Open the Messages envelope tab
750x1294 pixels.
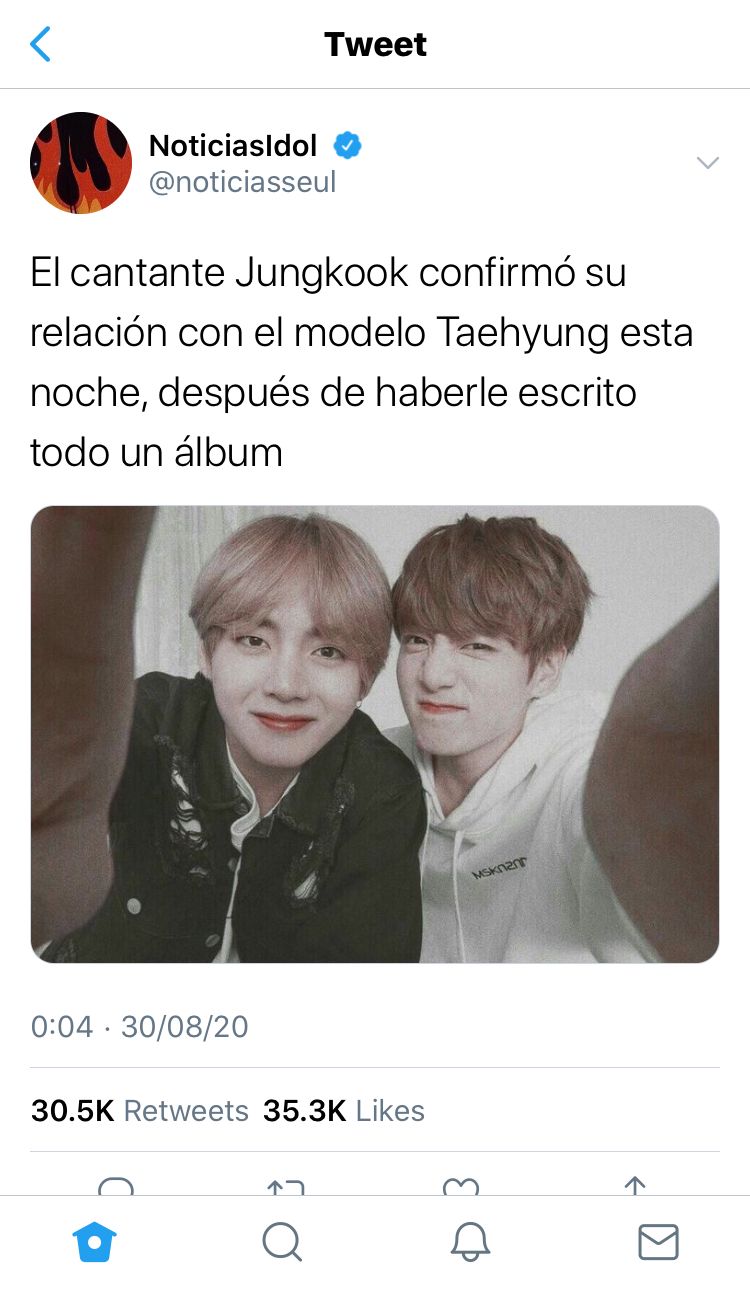[x=658, y=1243]
